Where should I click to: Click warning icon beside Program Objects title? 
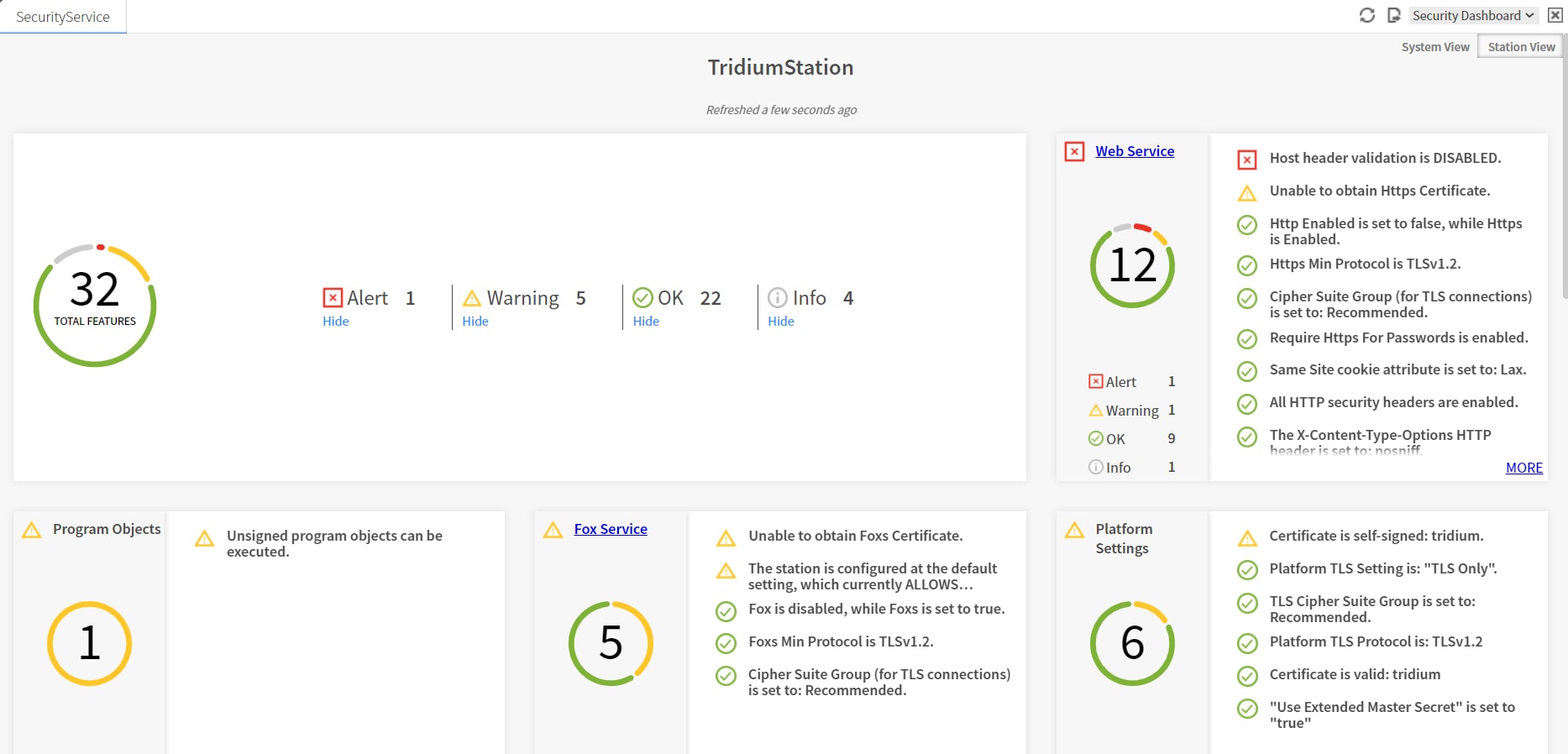pos(31,531)
